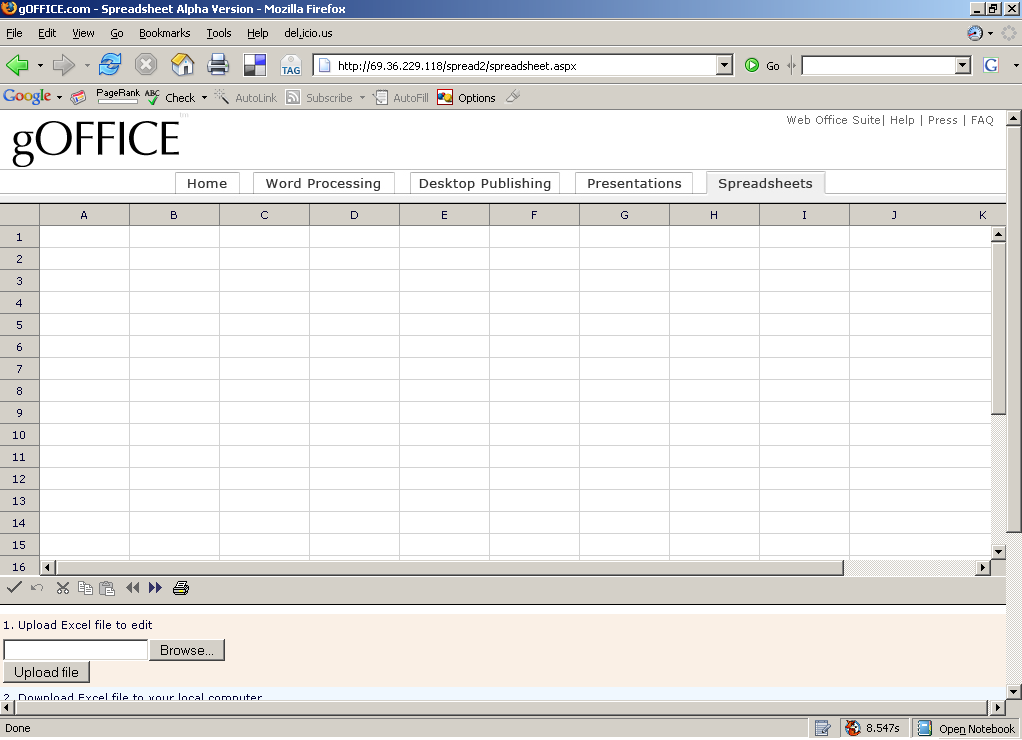Open the Back button history dropdown
This screenshot has width=1022, height=740.
(x=40, y=65)
